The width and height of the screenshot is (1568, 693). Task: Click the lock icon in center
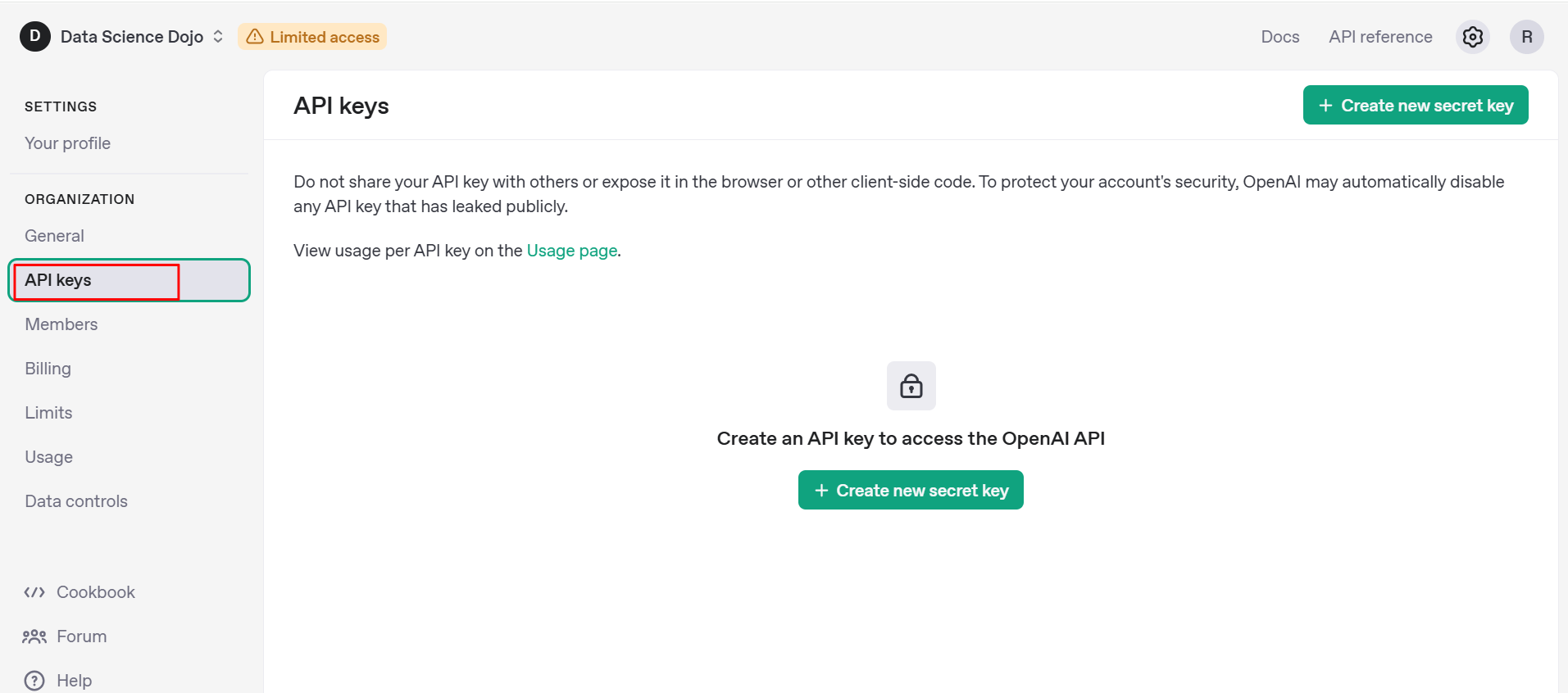click(x=911, y=386)
